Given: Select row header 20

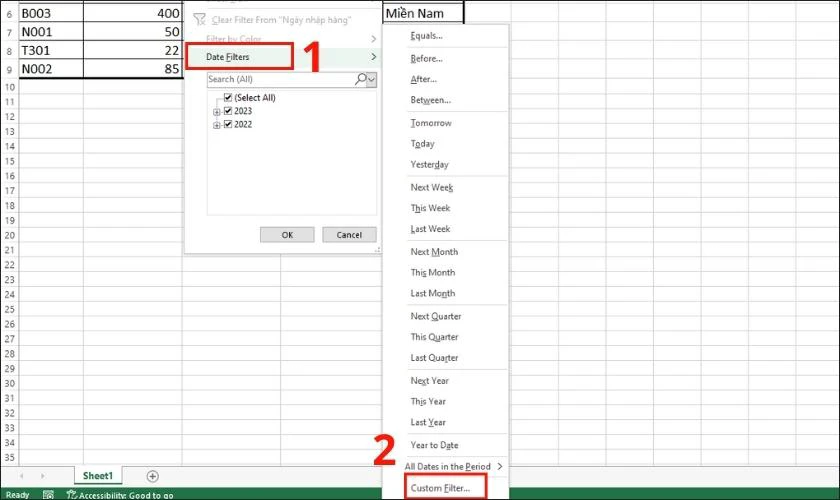Looking at the screenshot, I should (10, 235).
